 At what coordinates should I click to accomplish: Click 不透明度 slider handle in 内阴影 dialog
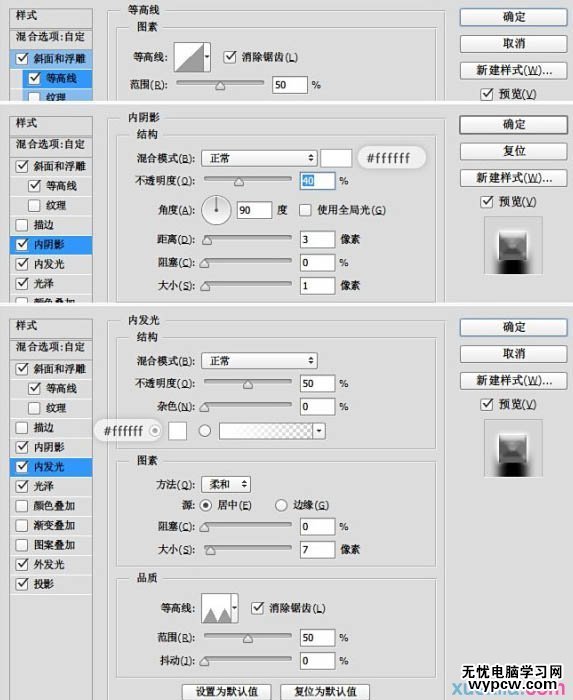click(x=239, y=181)
